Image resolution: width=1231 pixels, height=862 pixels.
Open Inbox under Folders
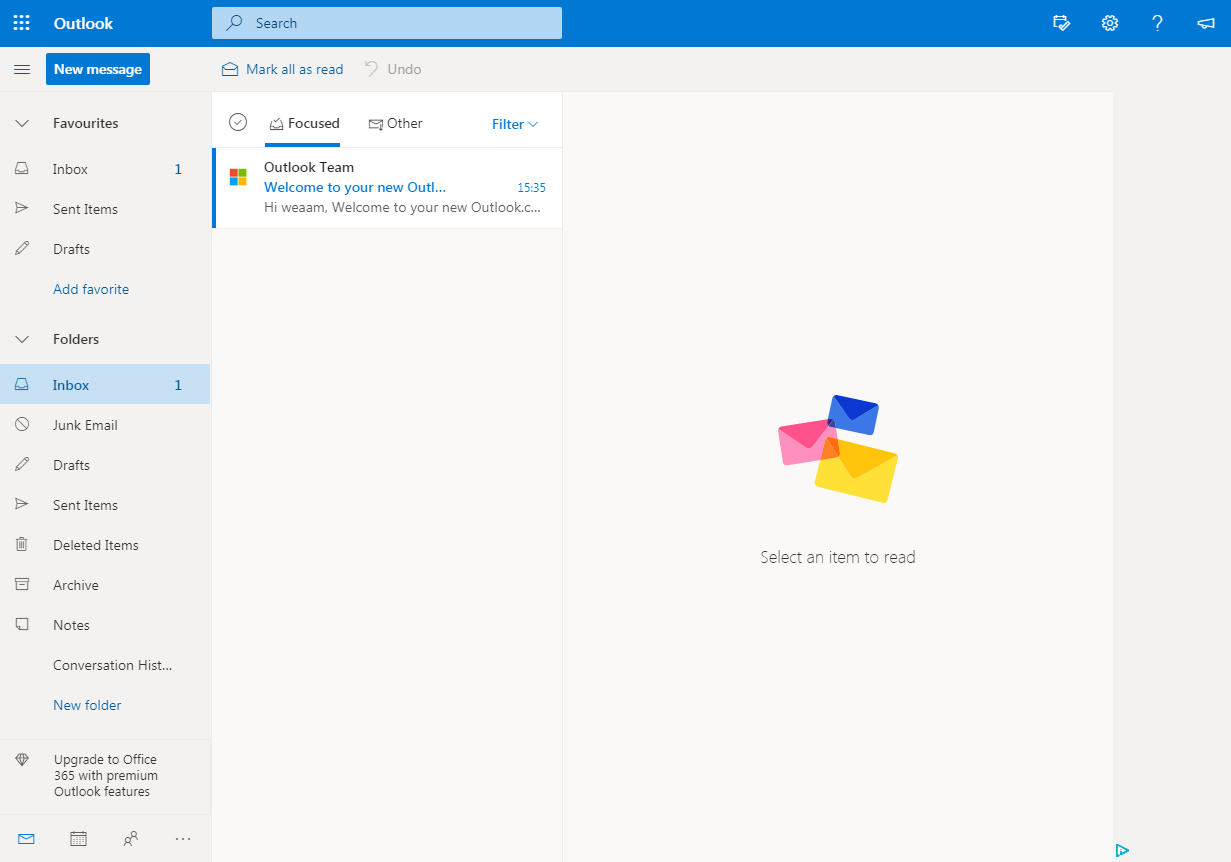tap(105, 385)
